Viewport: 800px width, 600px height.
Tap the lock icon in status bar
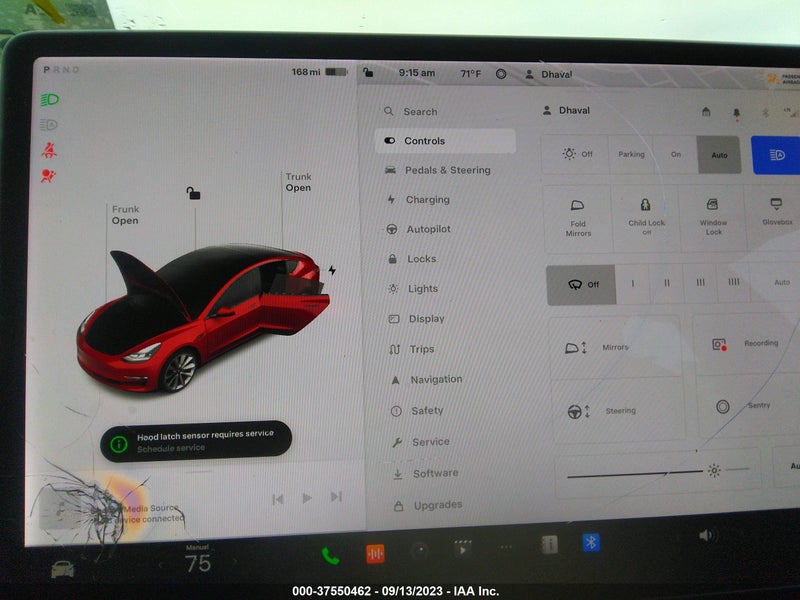pyautogui.click(x=368, y=72)
